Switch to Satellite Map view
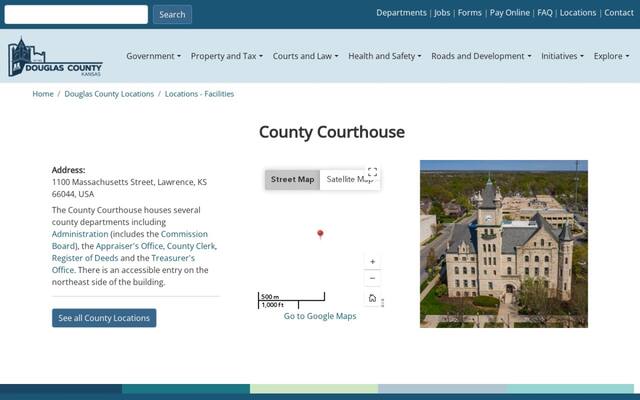This screenshot has width=640, height=400. click(350, 180)
